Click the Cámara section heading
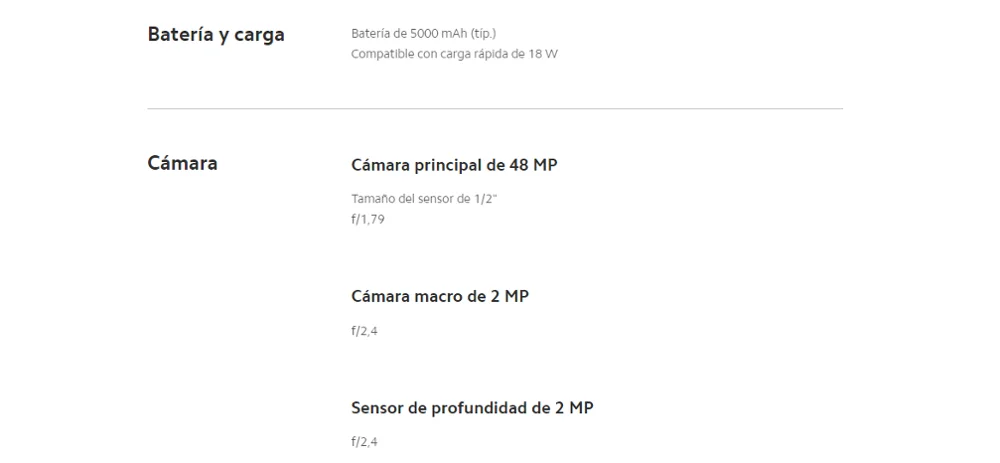1000x463 pixels. click(x=182, y=163)
